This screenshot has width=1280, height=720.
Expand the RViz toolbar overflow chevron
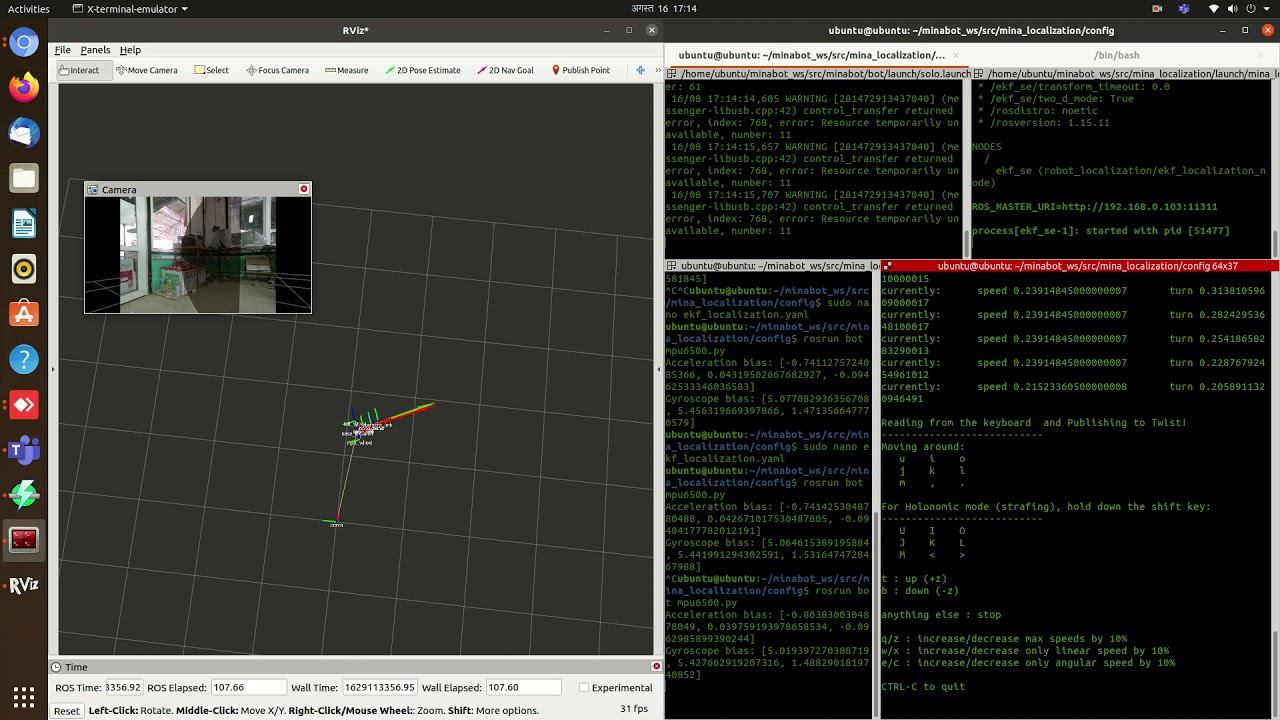click(x=657, y=70)
